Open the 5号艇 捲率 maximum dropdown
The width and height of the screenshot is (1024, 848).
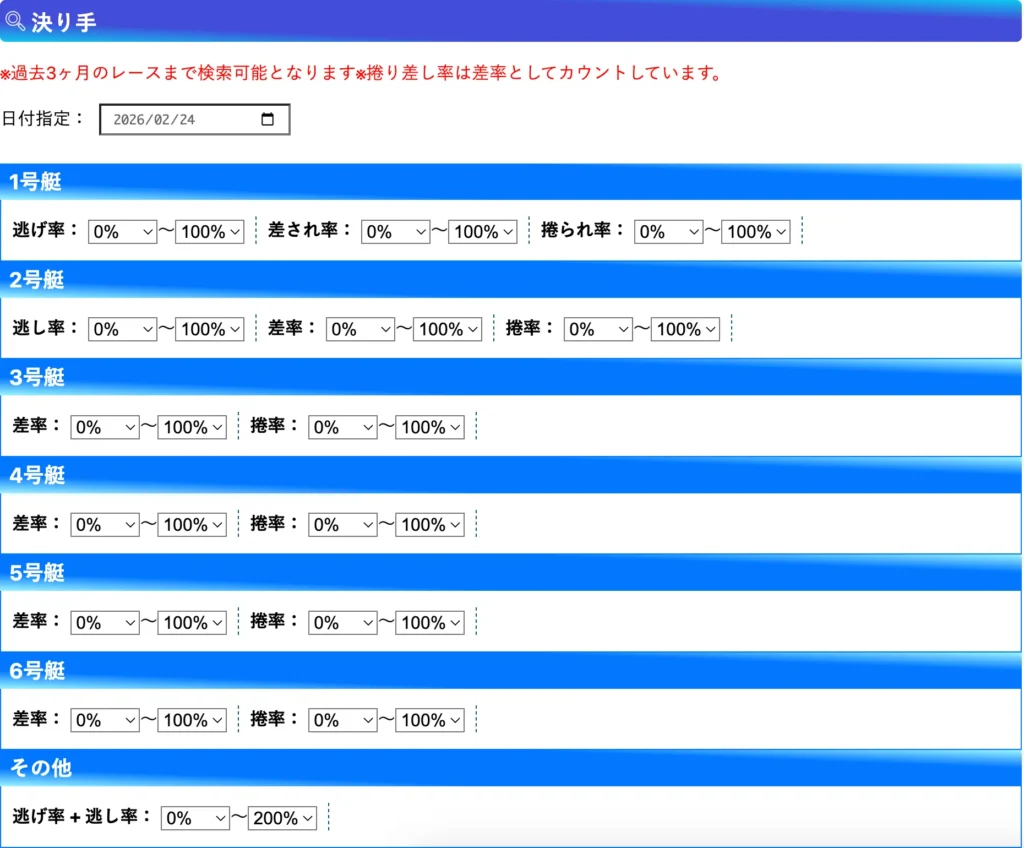coord(429,622)
